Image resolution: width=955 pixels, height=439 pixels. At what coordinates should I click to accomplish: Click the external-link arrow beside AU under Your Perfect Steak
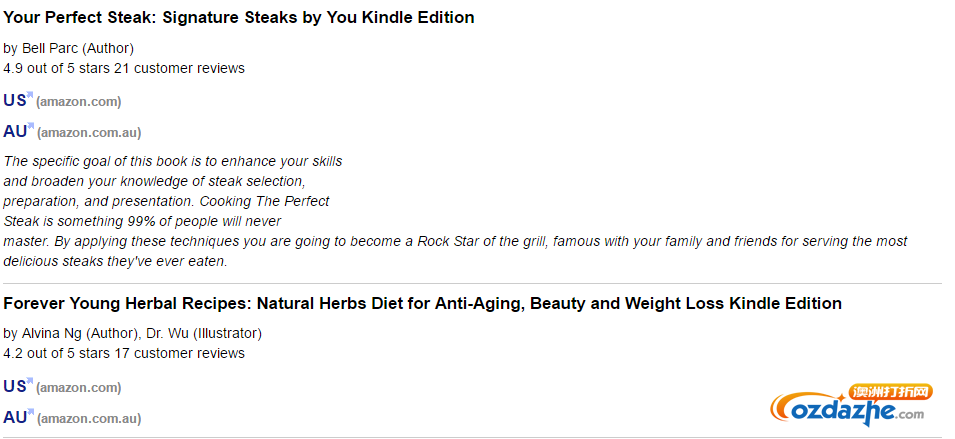tap(30, 127)
